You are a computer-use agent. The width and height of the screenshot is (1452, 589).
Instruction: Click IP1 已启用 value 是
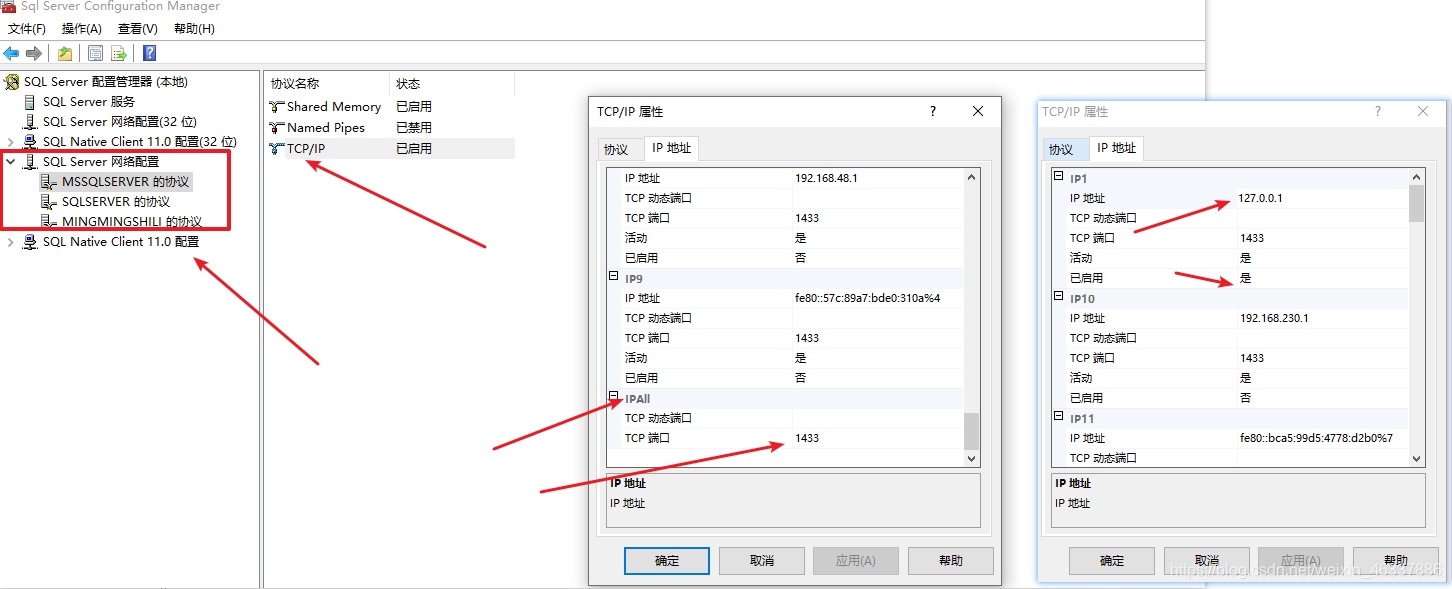[1245, 278]
